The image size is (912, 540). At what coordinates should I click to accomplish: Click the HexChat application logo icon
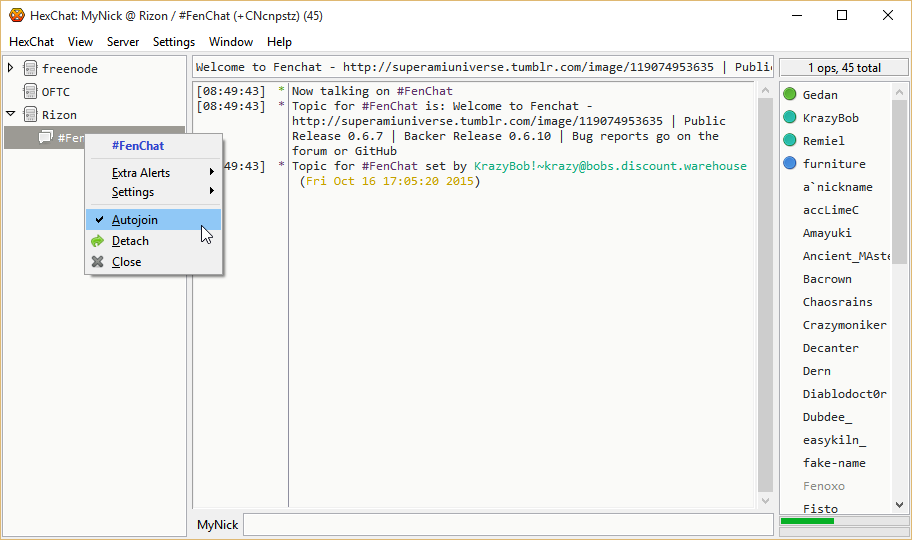click(16, 15)
